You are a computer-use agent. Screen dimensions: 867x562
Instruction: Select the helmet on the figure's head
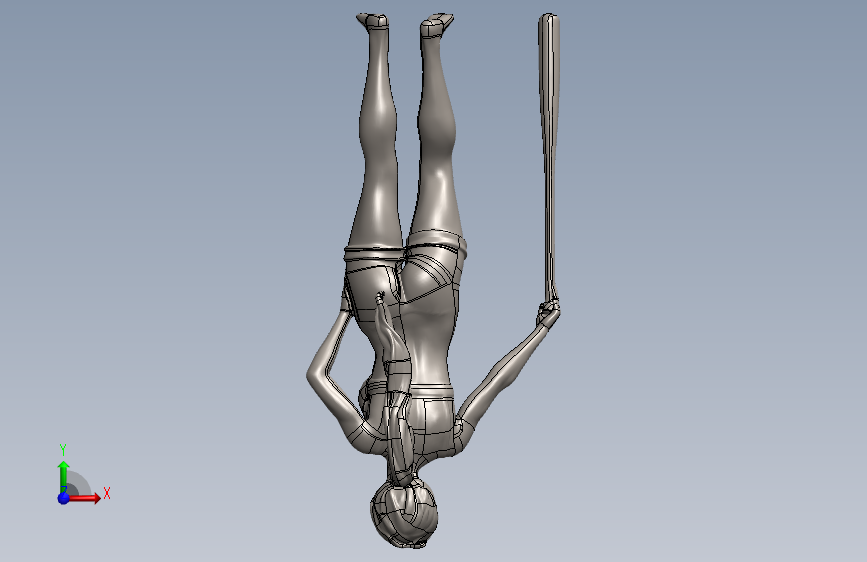404,514
